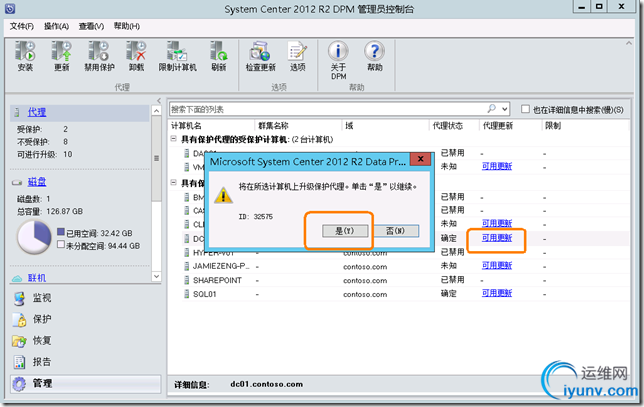Open the 代理 (Agents) link
This screenshot has width=644, height=407.
(37, 112)
